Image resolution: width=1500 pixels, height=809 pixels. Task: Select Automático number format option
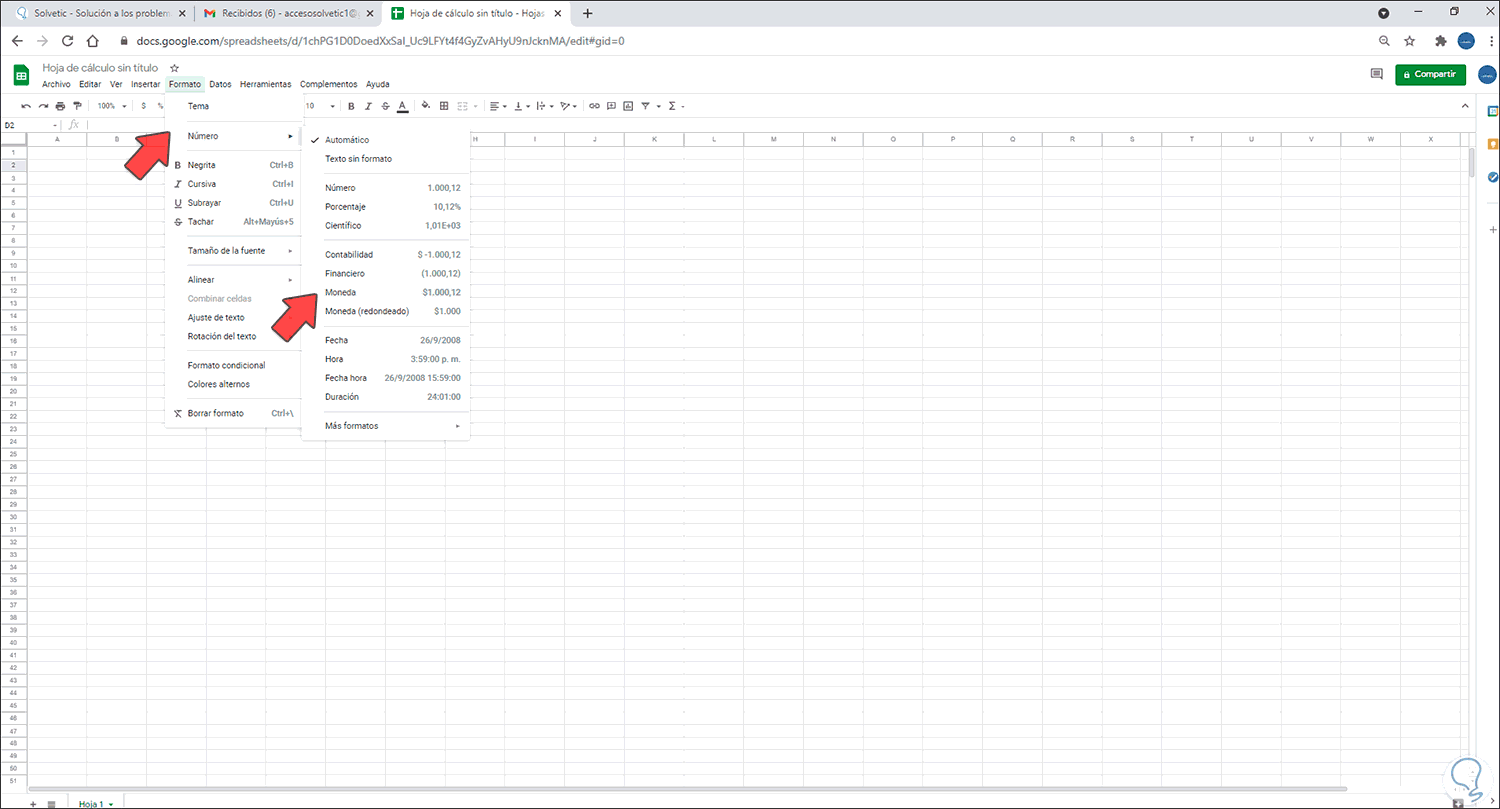click(x=345, y=139)
